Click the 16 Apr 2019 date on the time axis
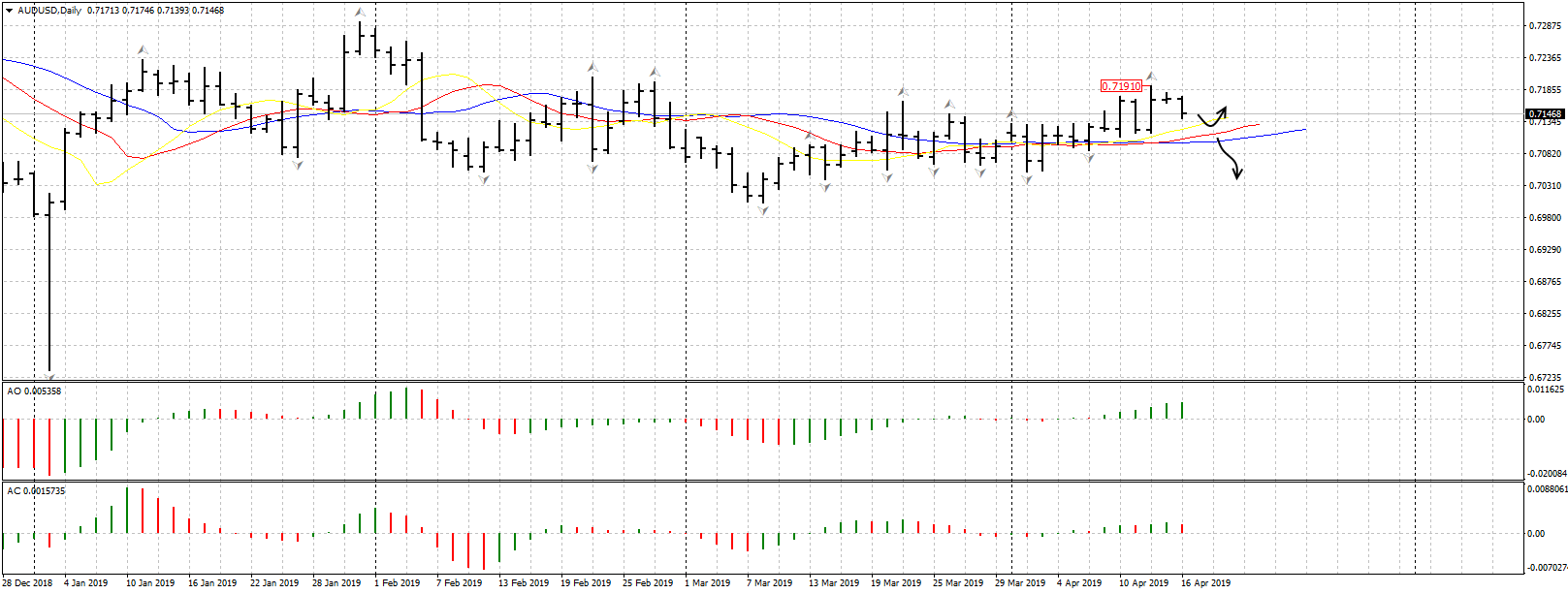Image resolution: width=1568 pixels, height=594 pixels. (x=1205, y=583)
